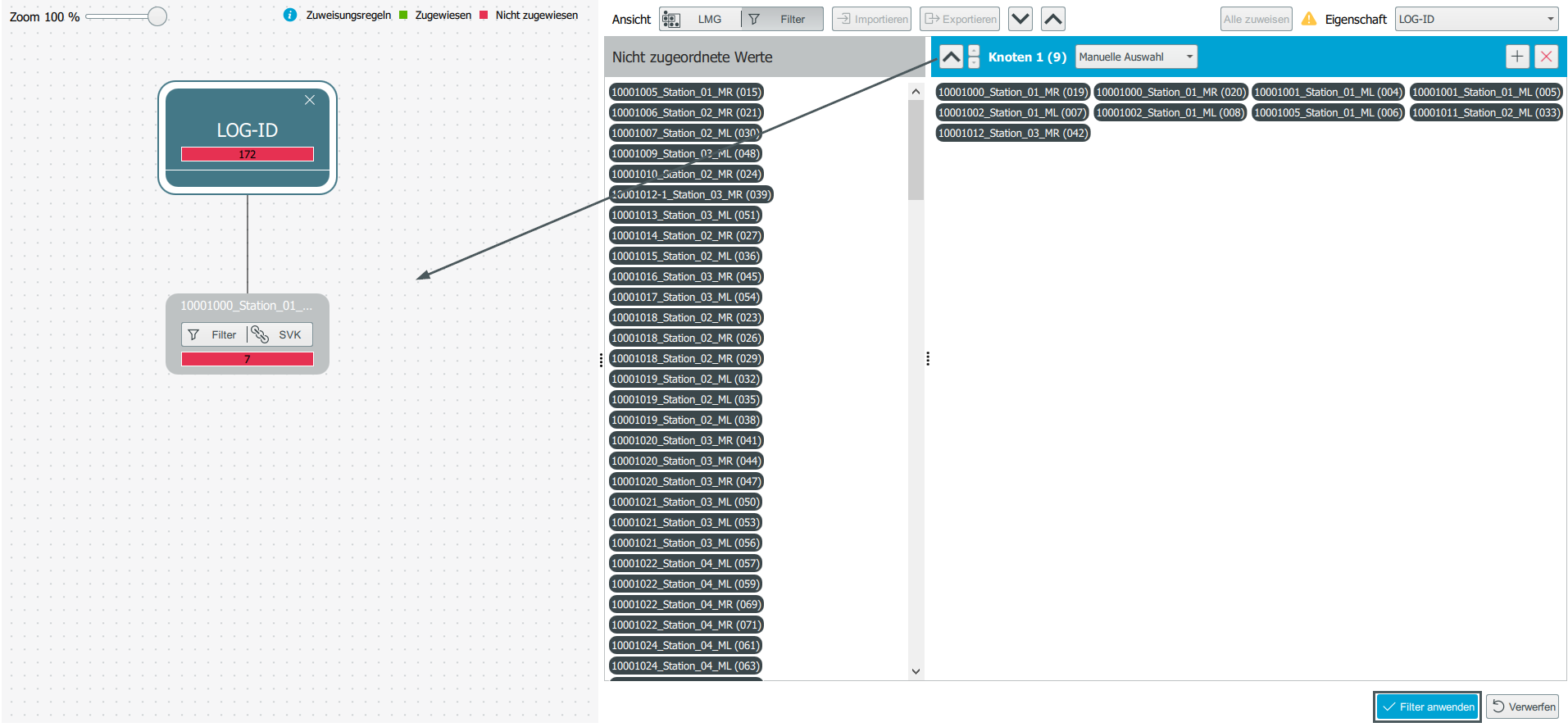
Task: Open the Eigenschaft LOG-ID dropdown
Action: click(x=1476, y=19)
